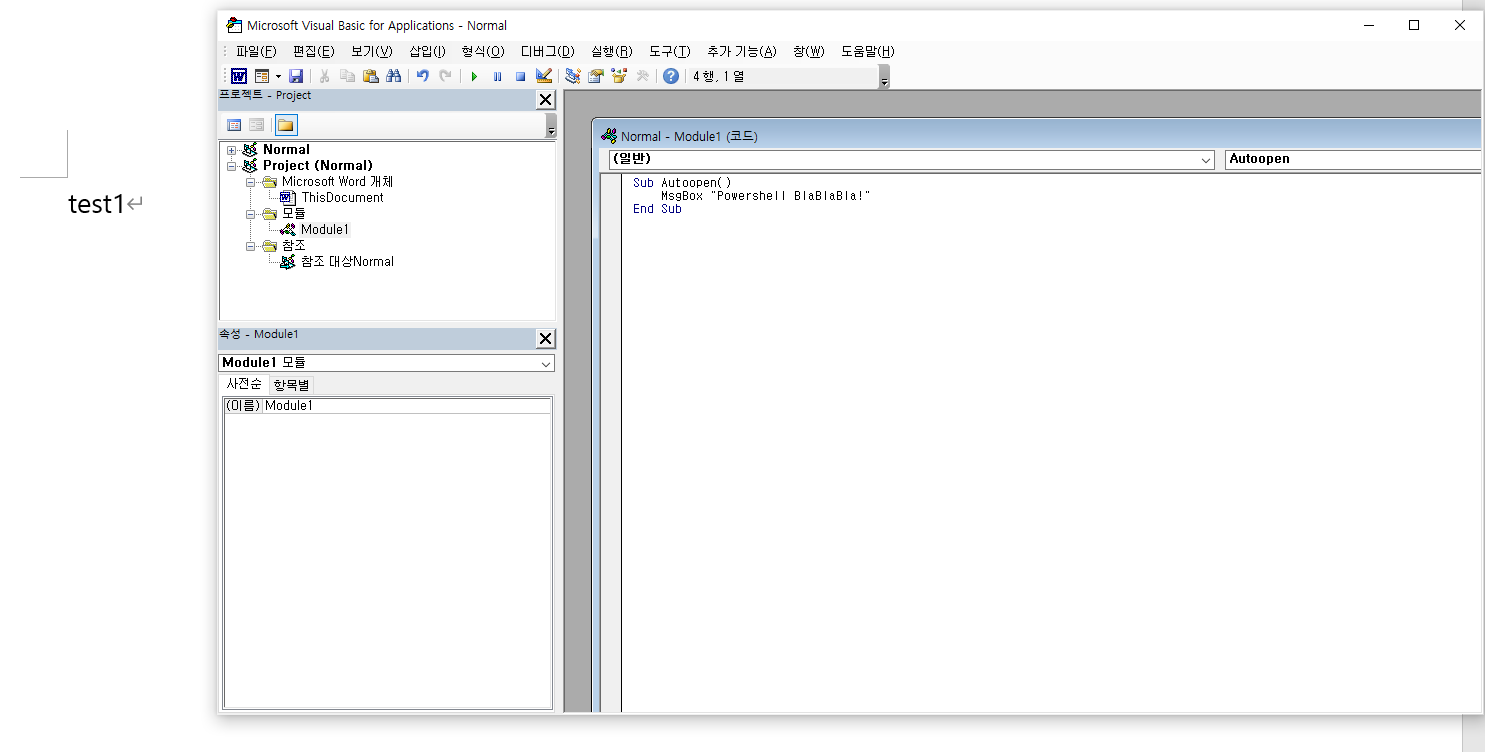Click the View Code icon in Project panel
This screenshot has height=752, width=1485.
(x=234, y=125)
